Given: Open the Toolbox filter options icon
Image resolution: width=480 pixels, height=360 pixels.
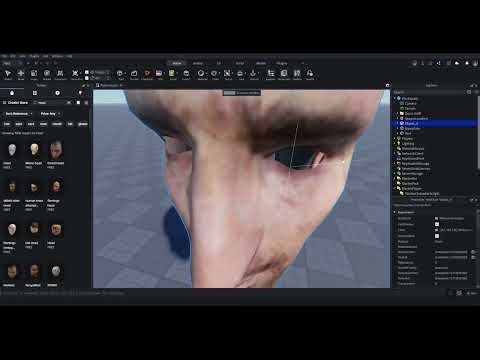Looking at the screenshot, I should click(86, 103).
